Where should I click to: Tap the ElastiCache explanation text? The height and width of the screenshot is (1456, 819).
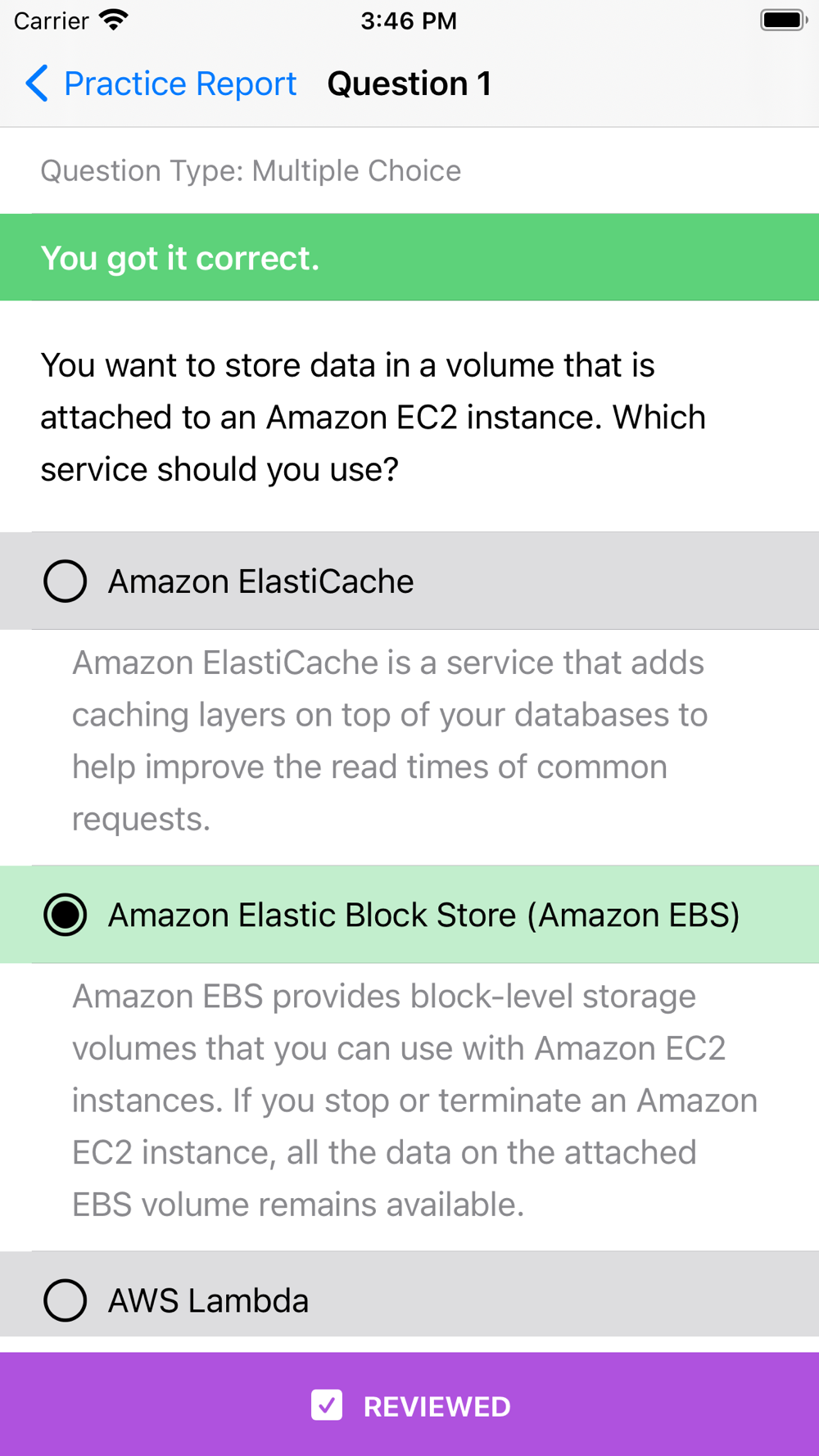click(x=390, y=740)
